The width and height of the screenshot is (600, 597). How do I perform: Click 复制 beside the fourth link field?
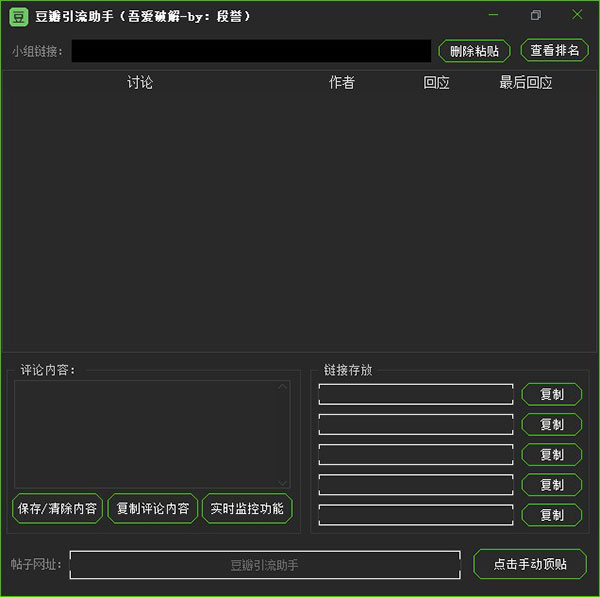[552, 485]
